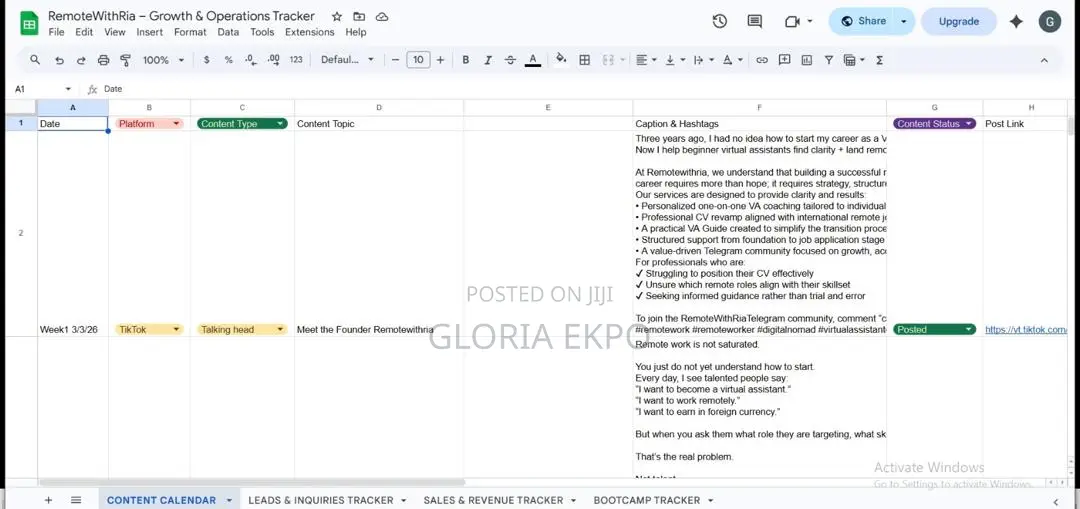Decrease decimal places
This screenshot has height=509, width=1080.
(x=251, y=60)
